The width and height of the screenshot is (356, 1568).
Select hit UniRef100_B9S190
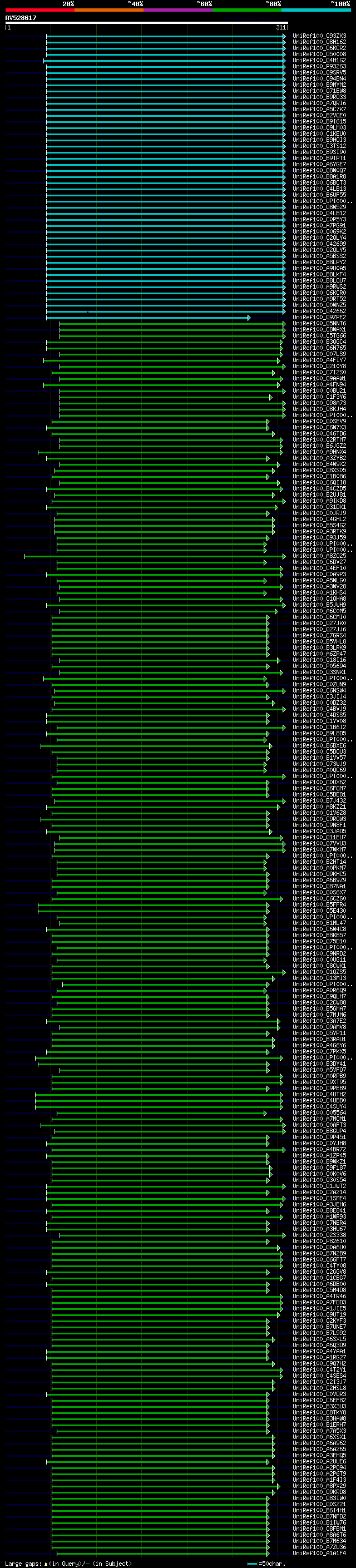319,152
